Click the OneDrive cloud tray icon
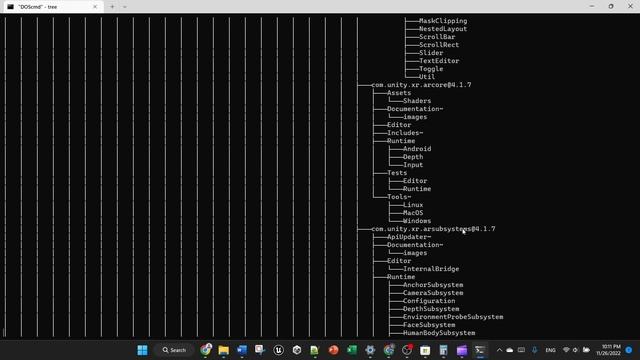The image size is (640, 360). [510, 350]
